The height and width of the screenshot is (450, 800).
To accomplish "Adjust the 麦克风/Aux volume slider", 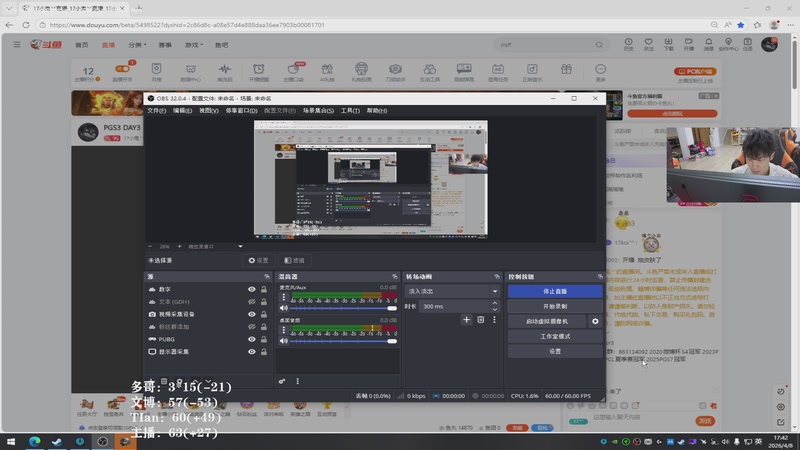I will click(x=343, y=308).
